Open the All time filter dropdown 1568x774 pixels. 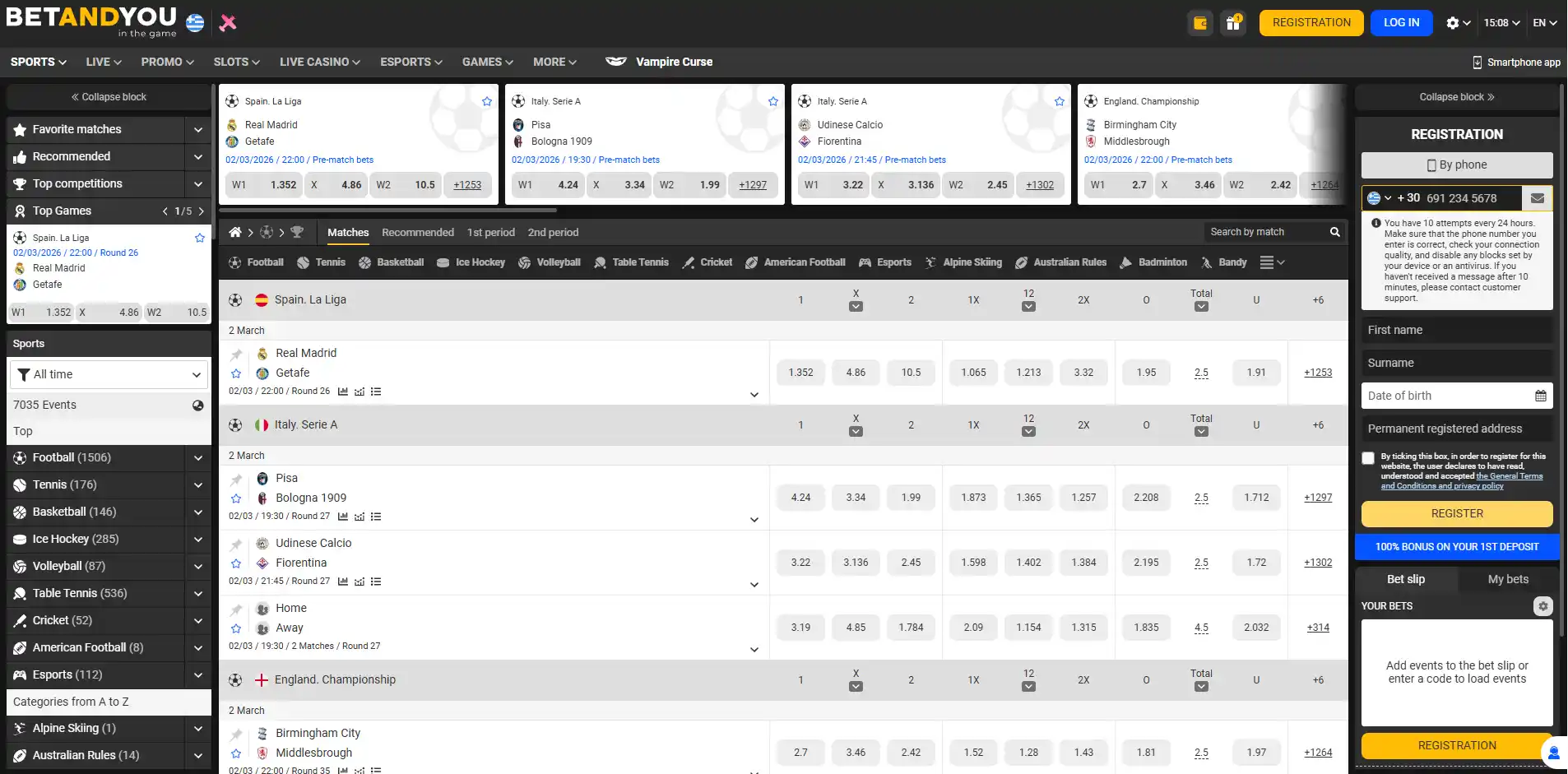click(x=109, y=374)
